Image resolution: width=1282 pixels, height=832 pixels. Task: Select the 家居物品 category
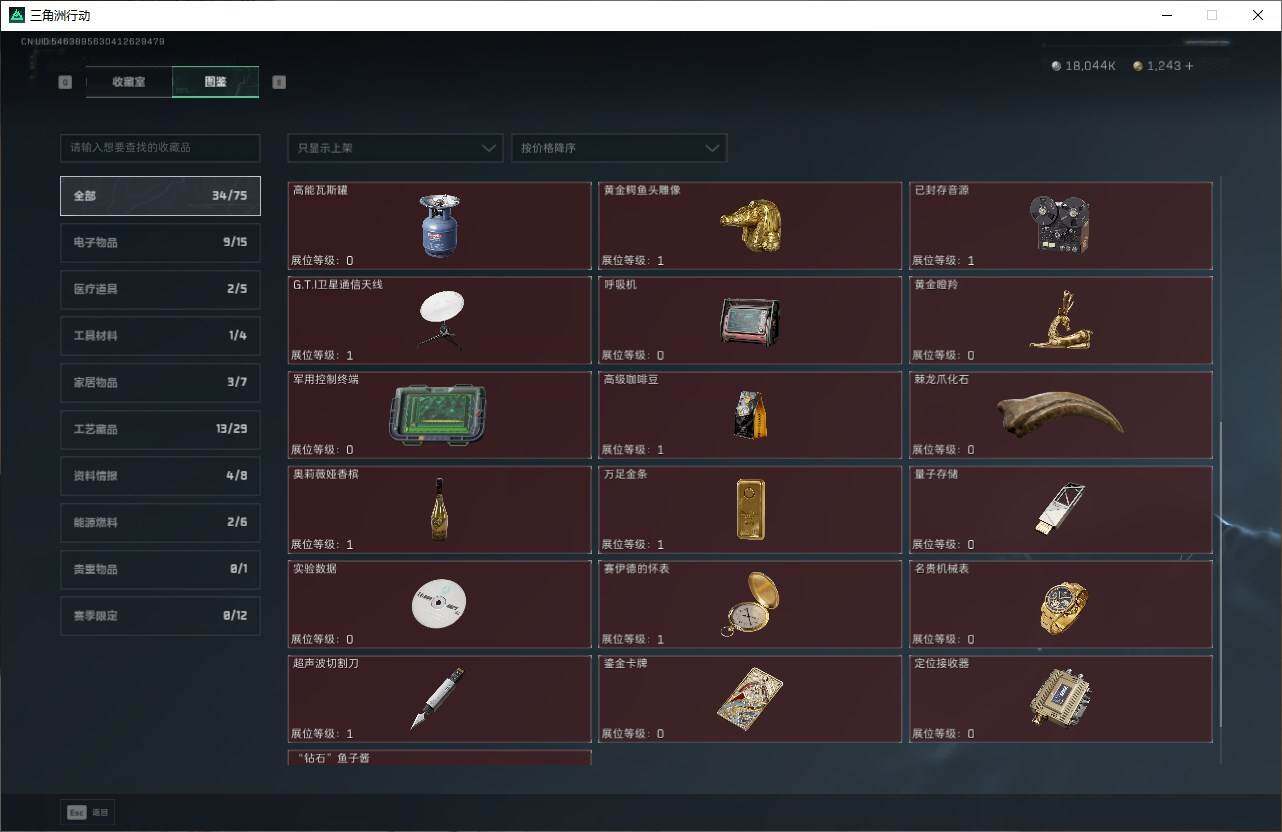point(160,382)
